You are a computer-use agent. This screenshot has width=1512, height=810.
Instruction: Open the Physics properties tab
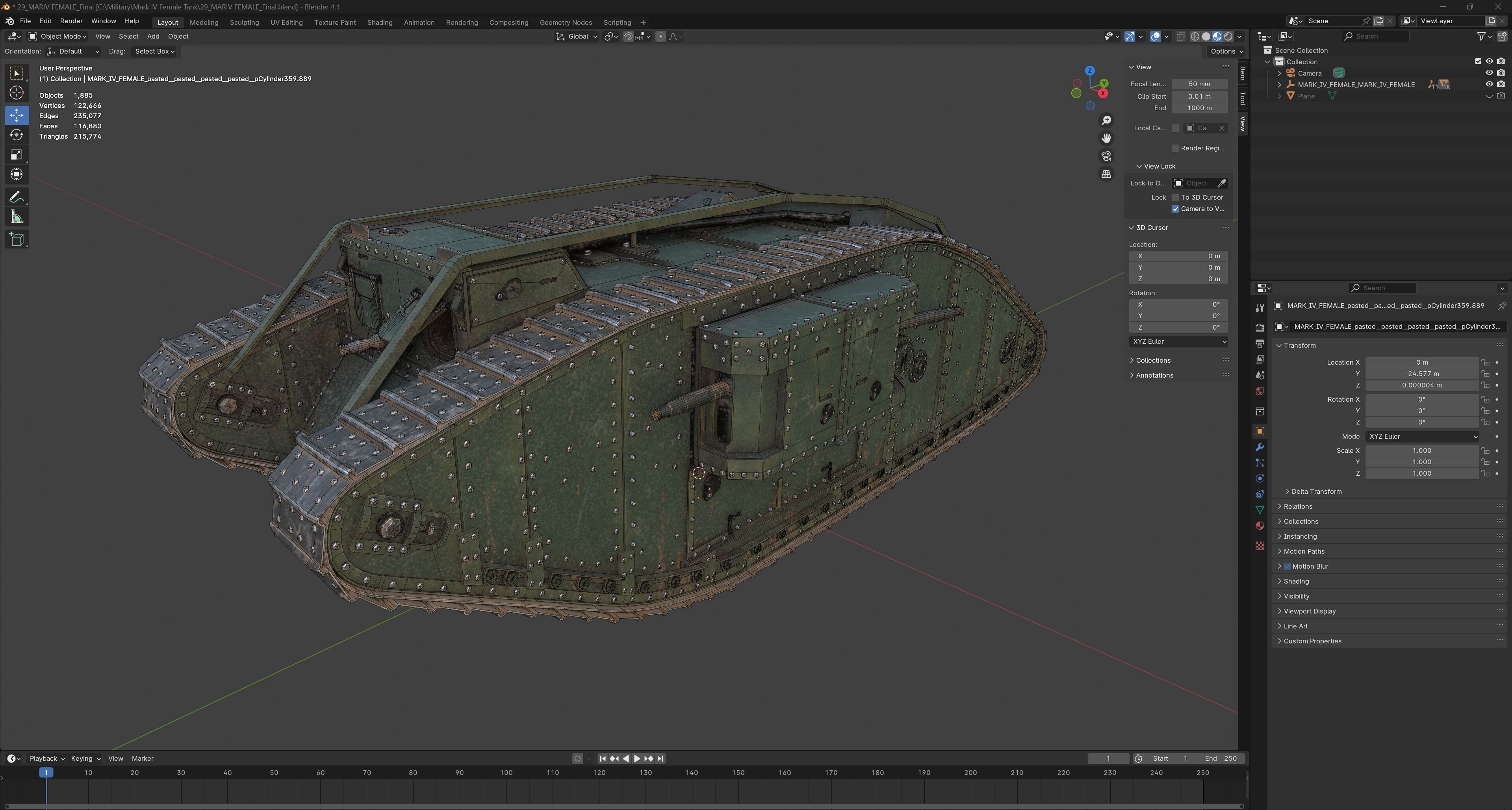[1260, 478]
